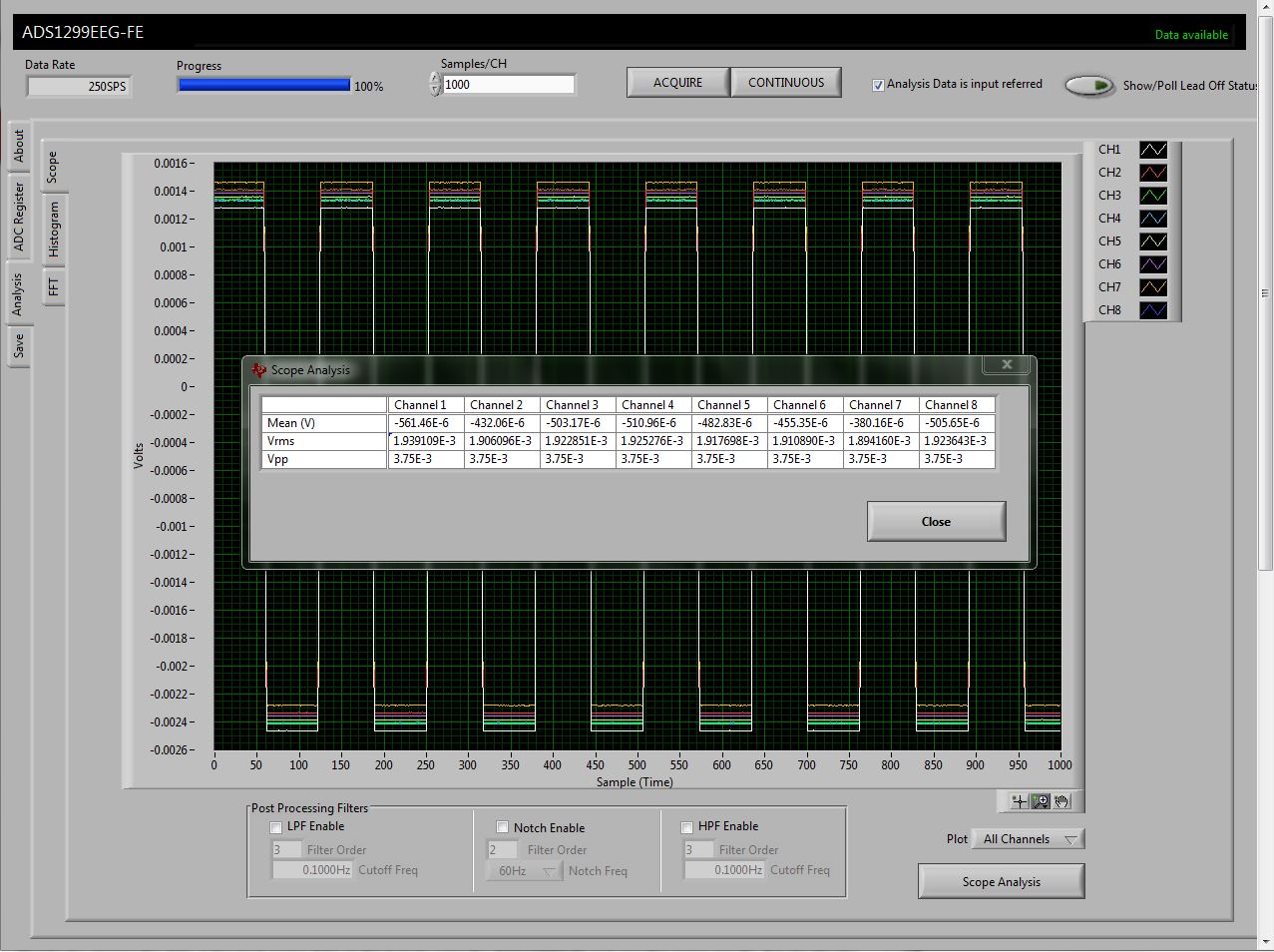This screenshot has height=952, width=1274.
Task: Select the crosshair cursor tool
Action: pos(1019,801)
